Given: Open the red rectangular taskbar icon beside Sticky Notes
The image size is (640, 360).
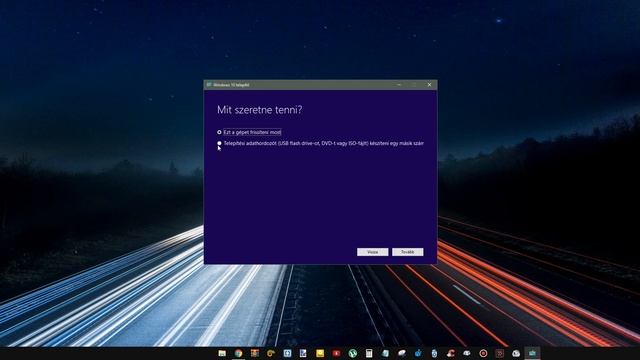Looking at the screenshot, I should (x=336, y=353).
